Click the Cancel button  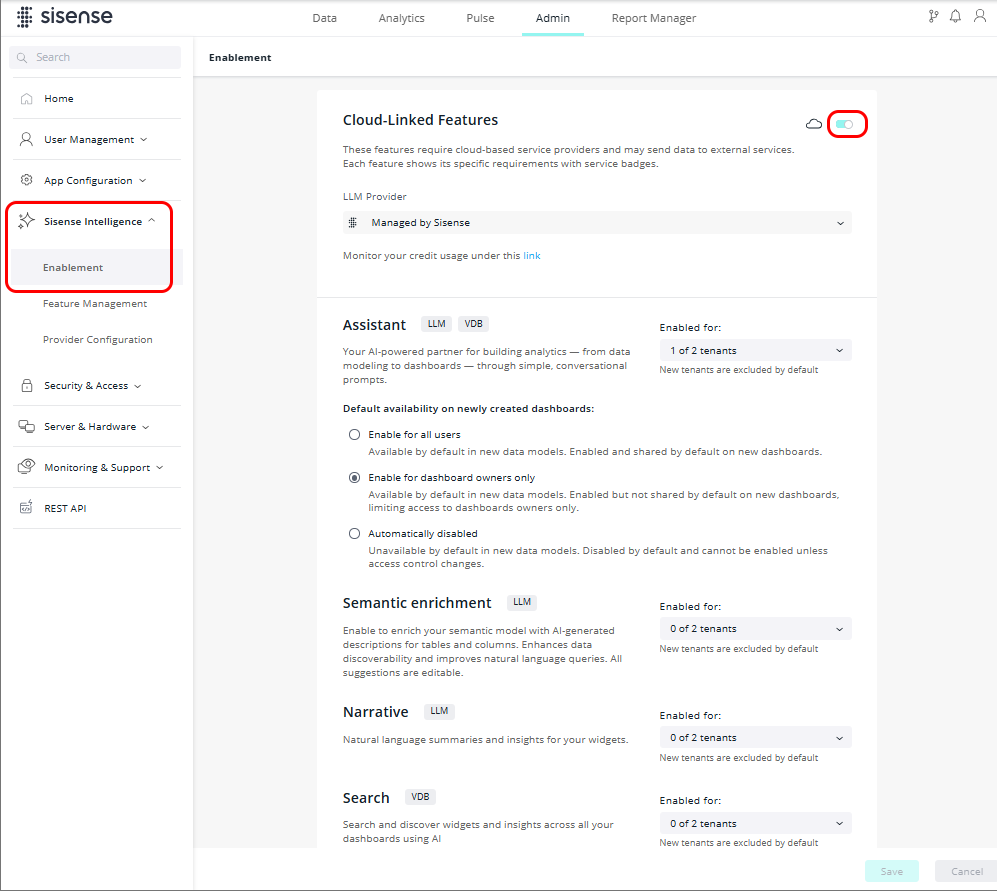click(966, 871)
